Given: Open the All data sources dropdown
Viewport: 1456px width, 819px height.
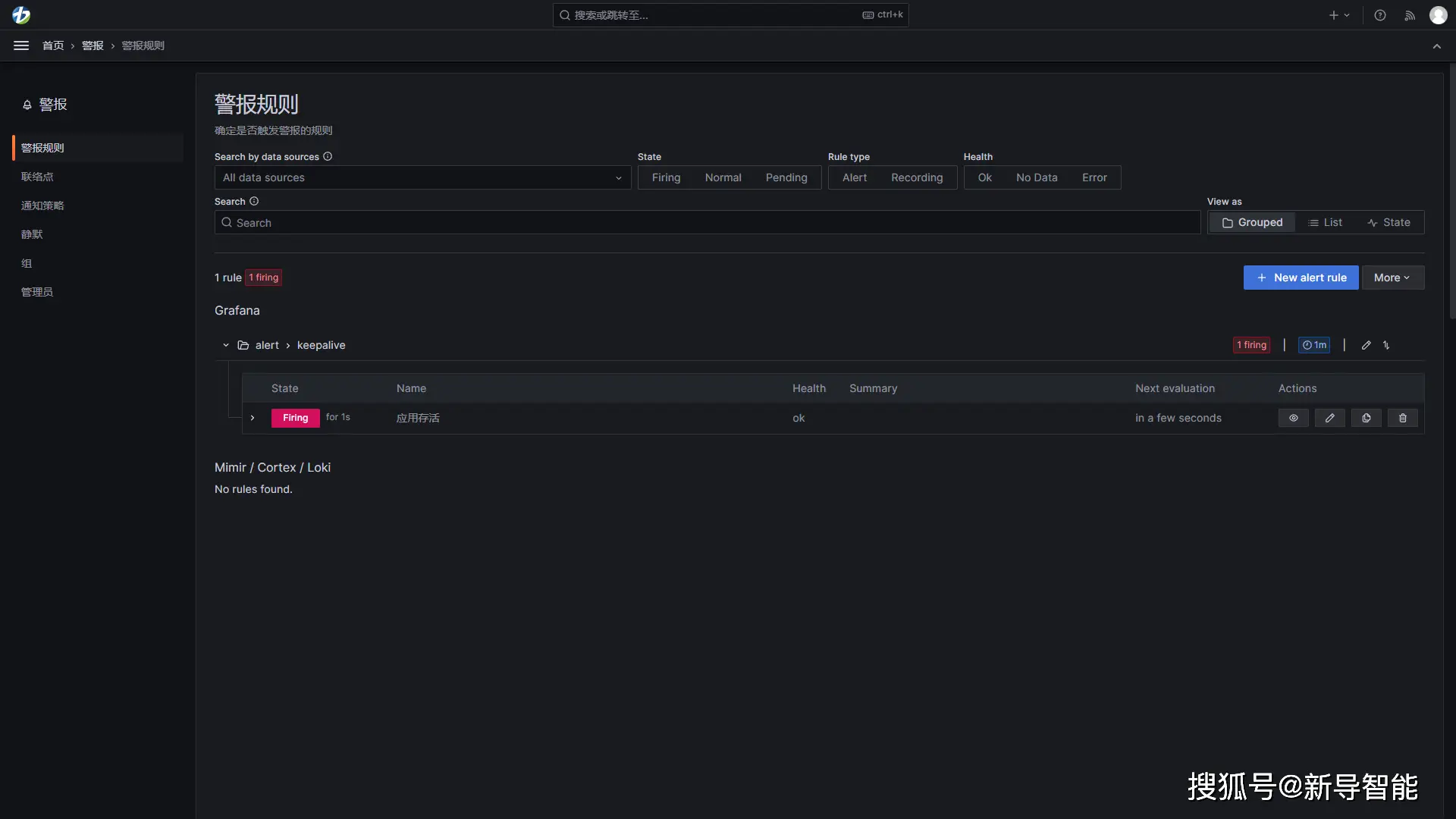Looking at the screenshot, I should tap(422, 177).
